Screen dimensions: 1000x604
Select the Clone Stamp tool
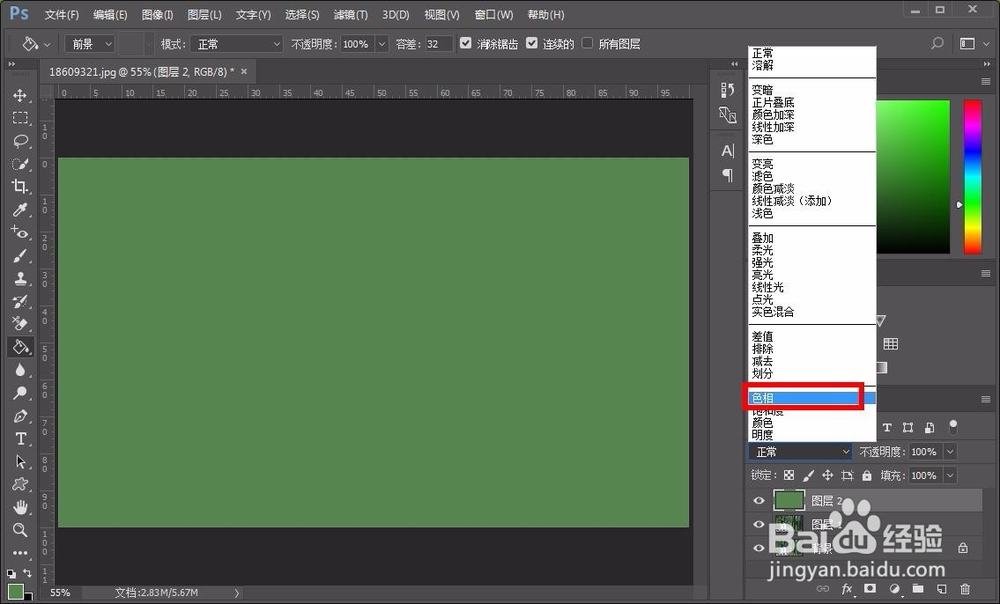(20, 279)
